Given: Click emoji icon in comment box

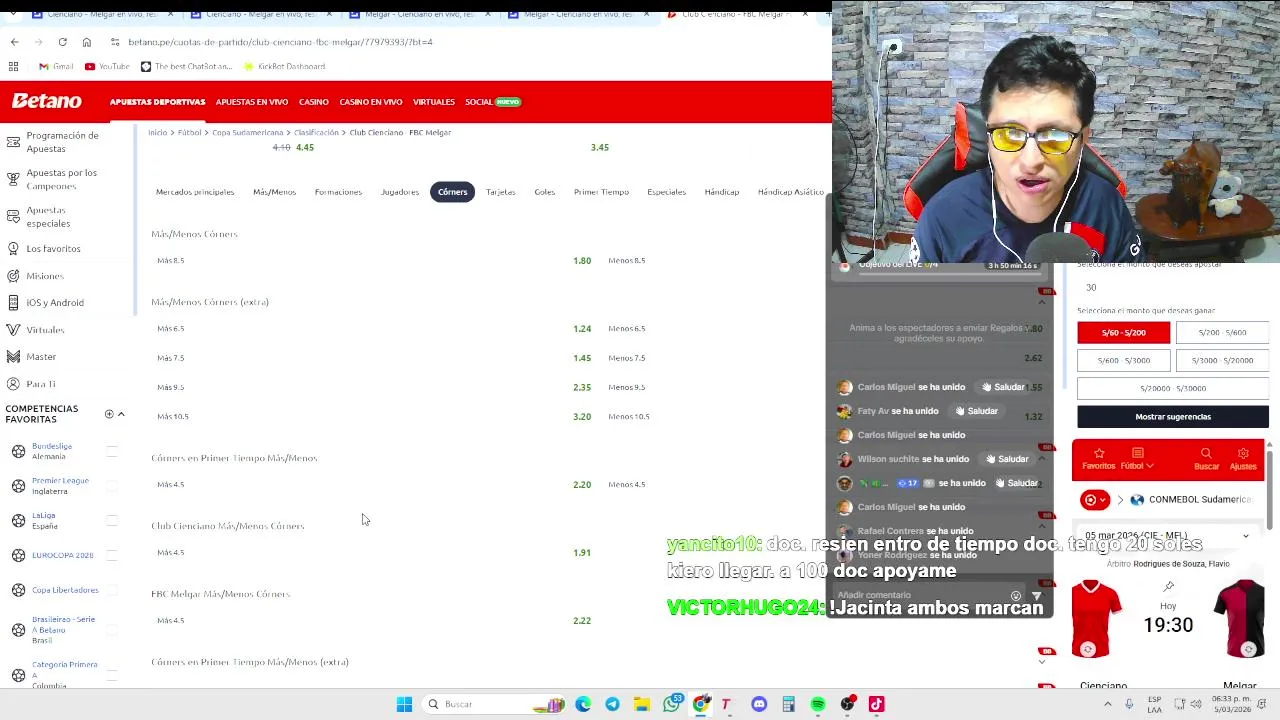Looking at the screenshot, I should tap(1016, 596).
